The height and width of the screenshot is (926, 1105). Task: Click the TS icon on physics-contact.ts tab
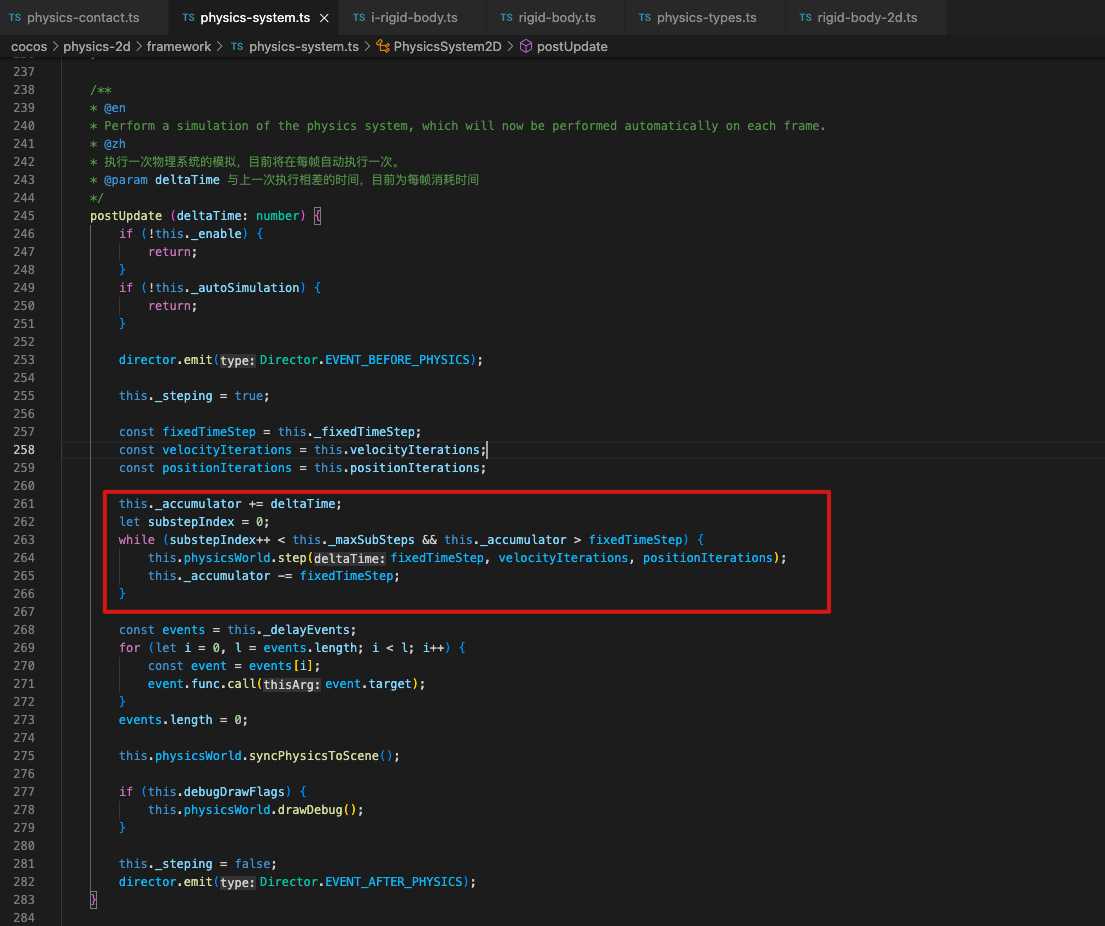[x=15, y=18]
